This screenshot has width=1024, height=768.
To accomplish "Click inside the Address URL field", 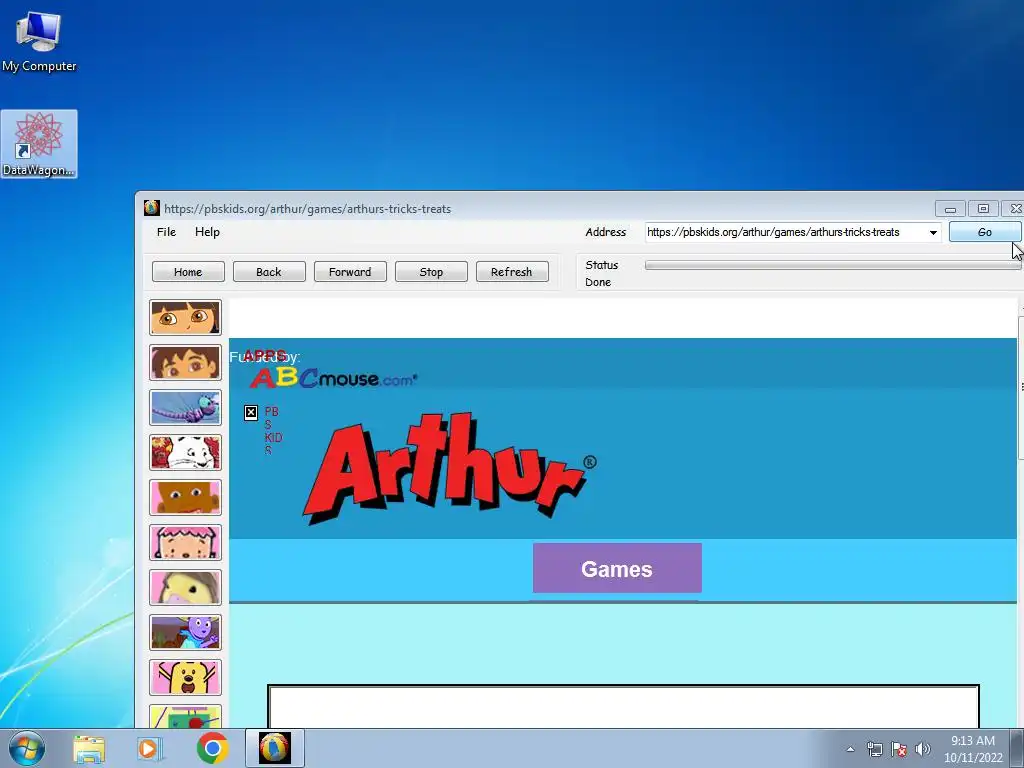I will point(786,232).
